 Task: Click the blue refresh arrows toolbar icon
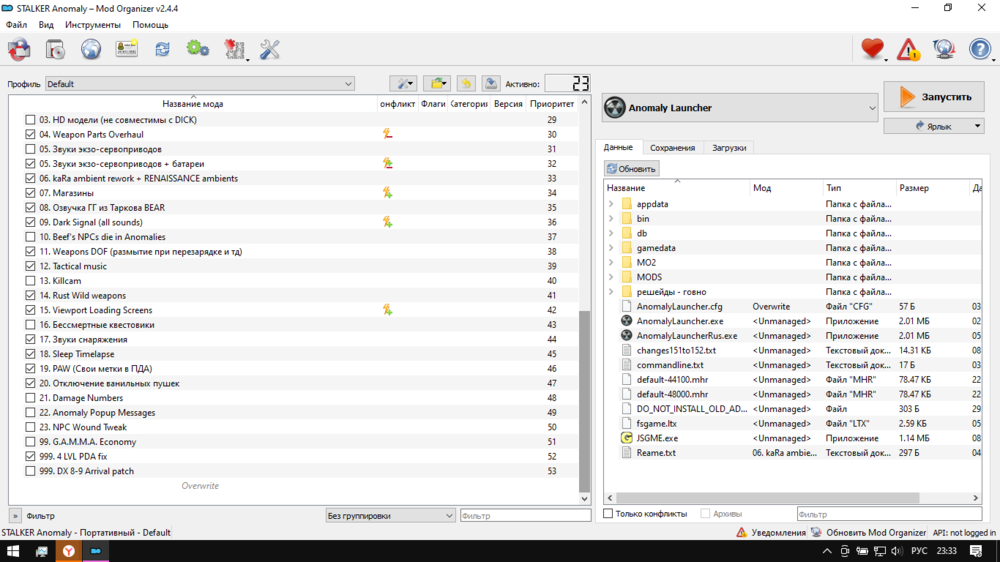click(x=162, y=48)
